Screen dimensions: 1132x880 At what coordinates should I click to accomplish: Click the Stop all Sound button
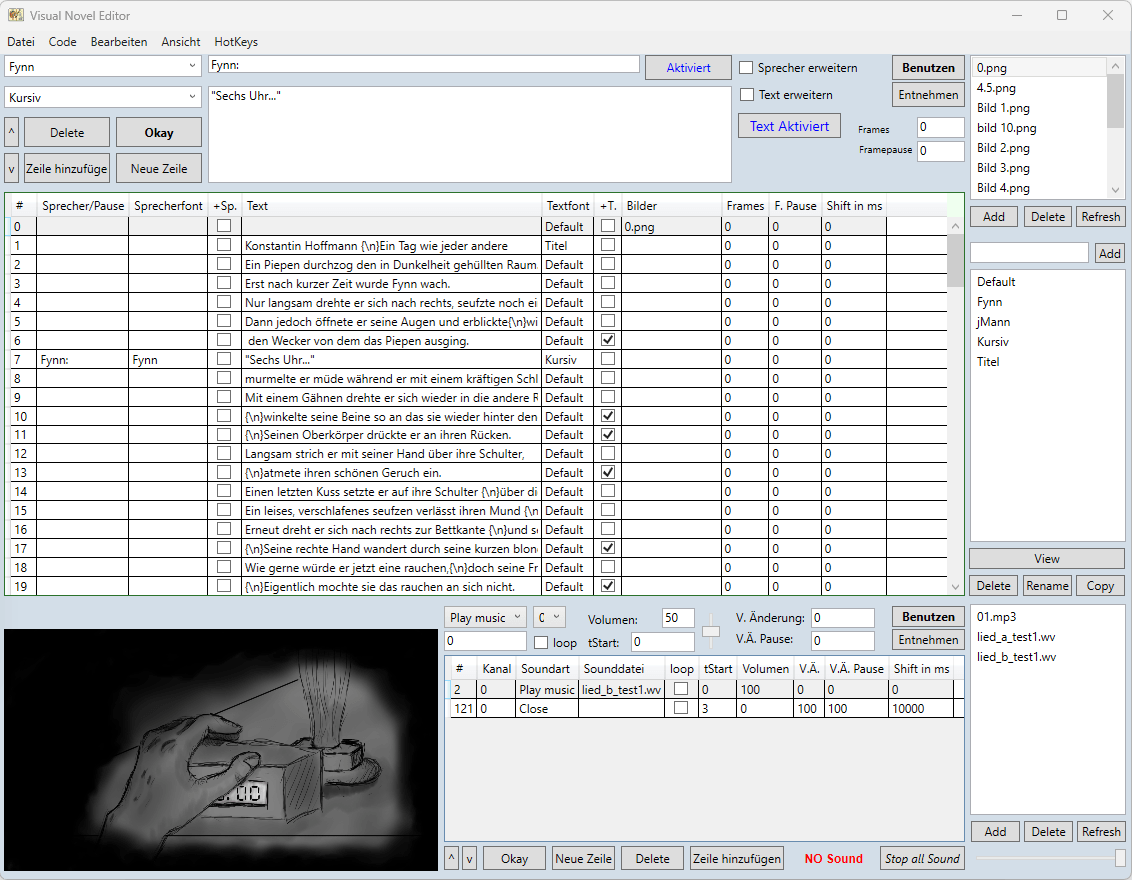(x=923, y=858)
